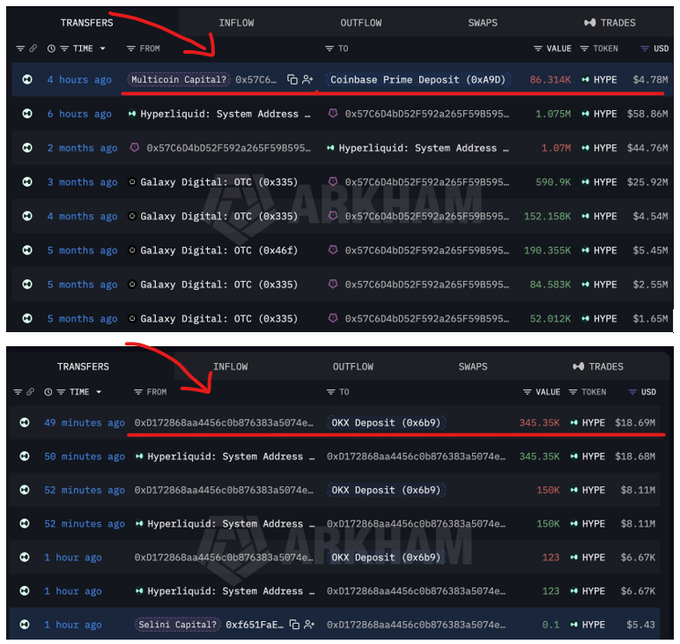The height and width of the screenshot is (644, 680).
Task: Click clock icon in top panel header
Action: 51,49
